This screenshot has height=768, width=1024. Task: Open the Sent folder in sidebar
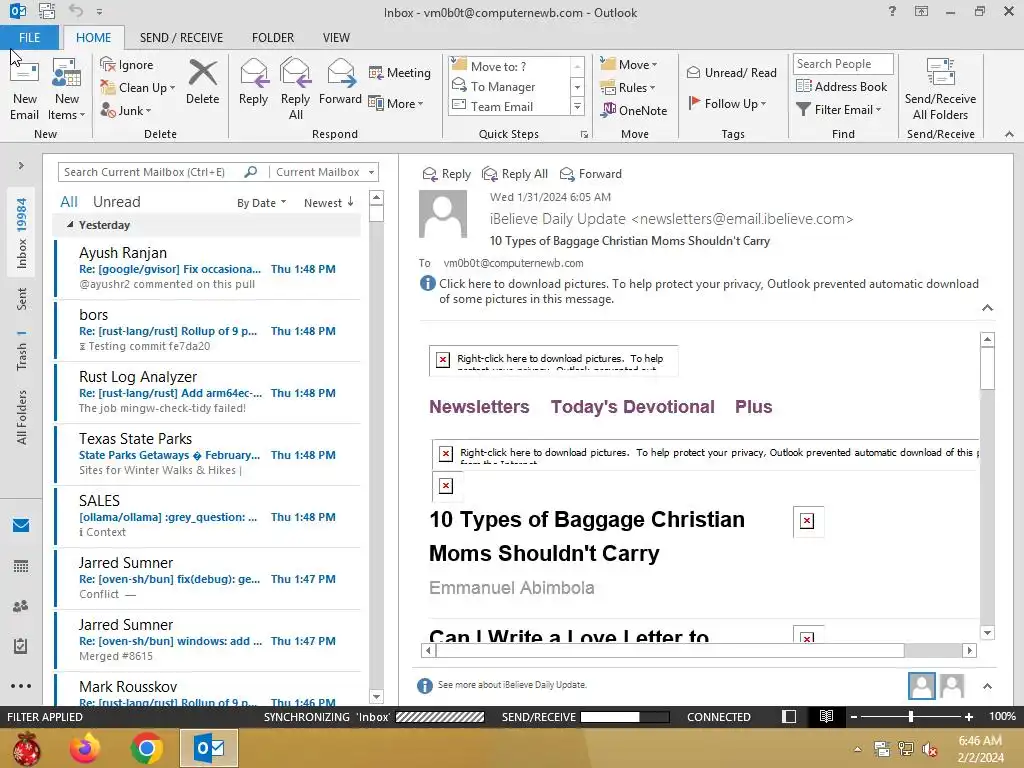pos(22,298)
